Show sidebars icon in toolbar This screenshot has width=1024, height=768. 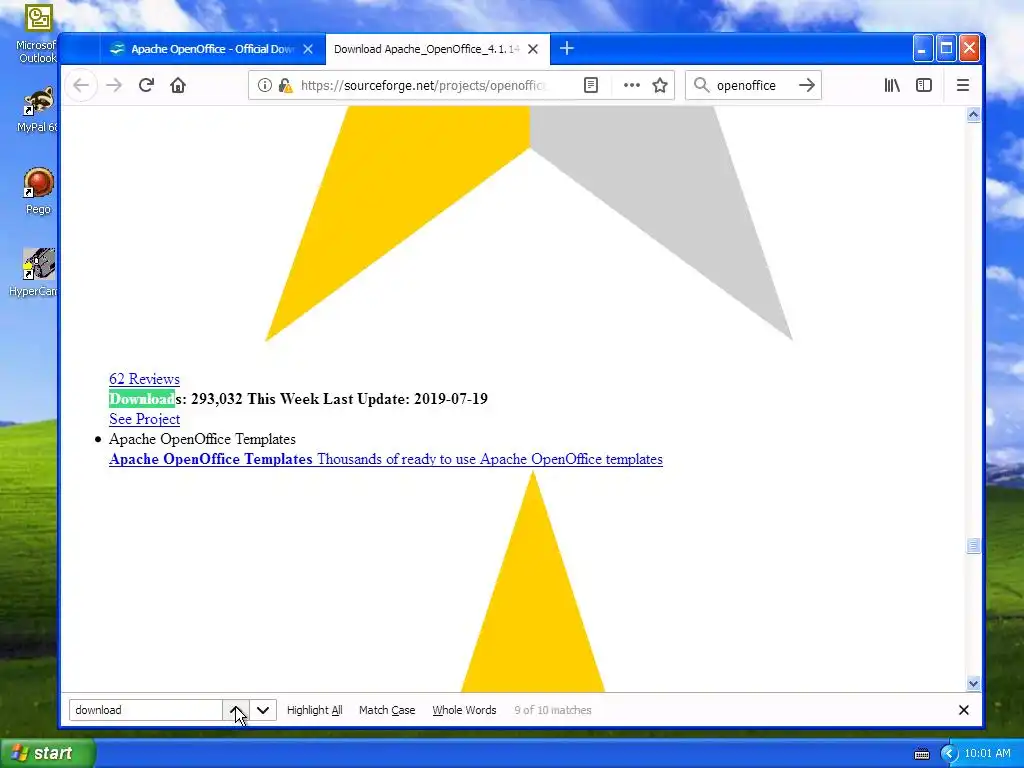pyautogui.click(x=923, y=85)
